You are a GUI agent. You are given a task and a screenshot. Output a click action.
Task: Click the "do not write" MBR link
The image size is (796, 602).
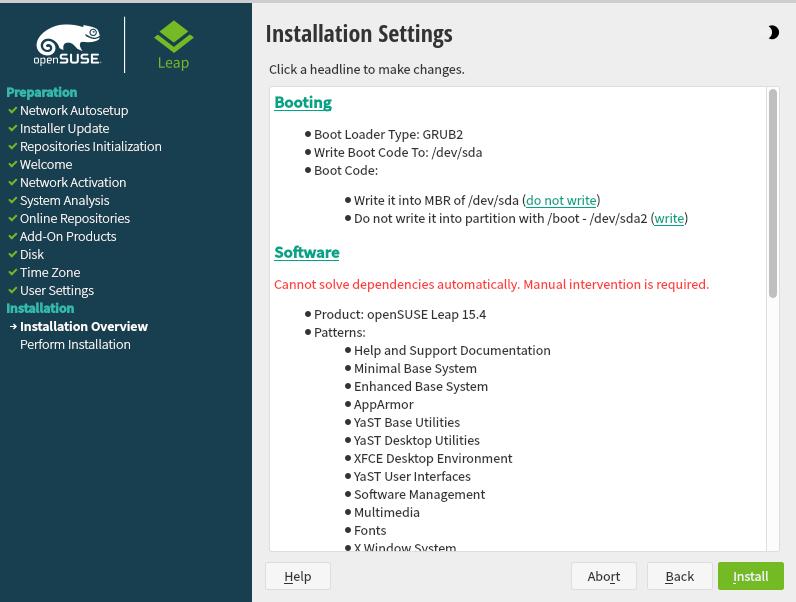pos(561,200)
